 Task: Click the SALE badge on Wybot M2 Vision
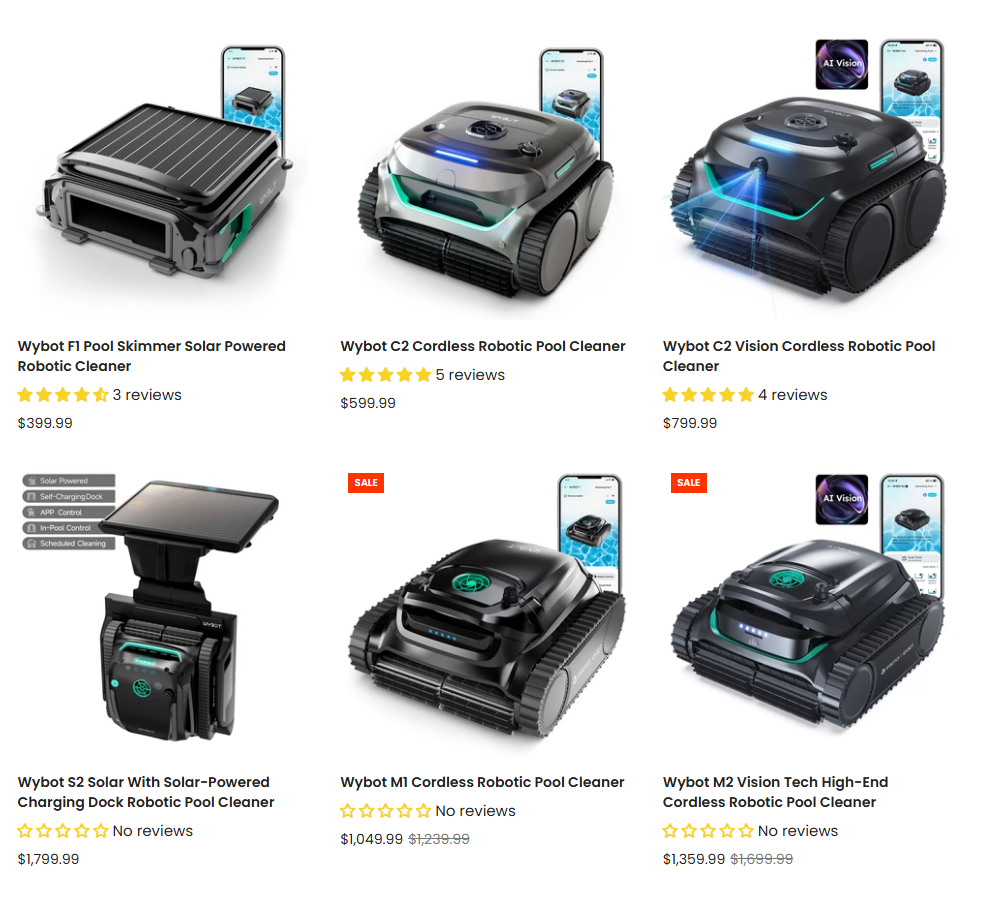point(688,482)
